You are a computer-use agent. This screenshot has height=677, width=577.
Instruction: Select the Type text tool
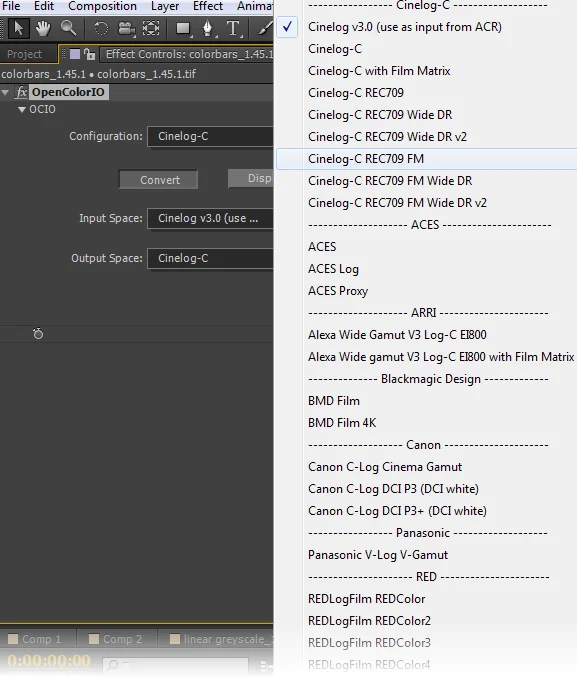(233, 28)
